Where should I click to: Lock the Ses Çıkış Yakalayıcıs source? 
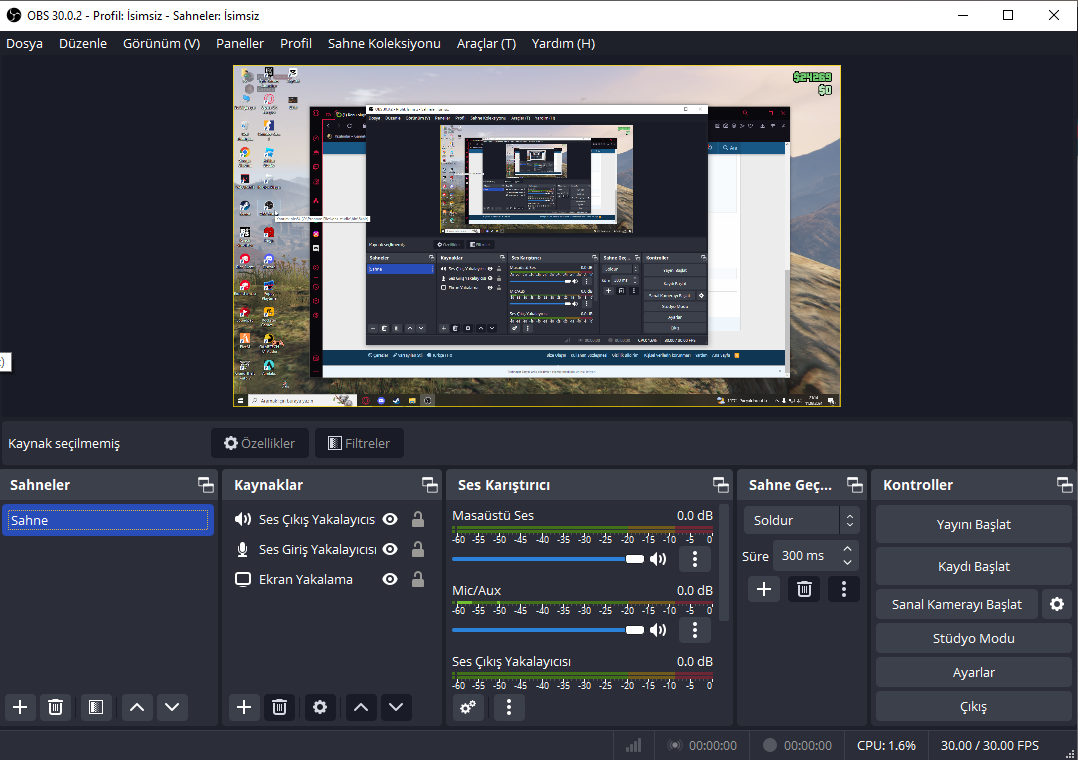[x=417, y=519]
